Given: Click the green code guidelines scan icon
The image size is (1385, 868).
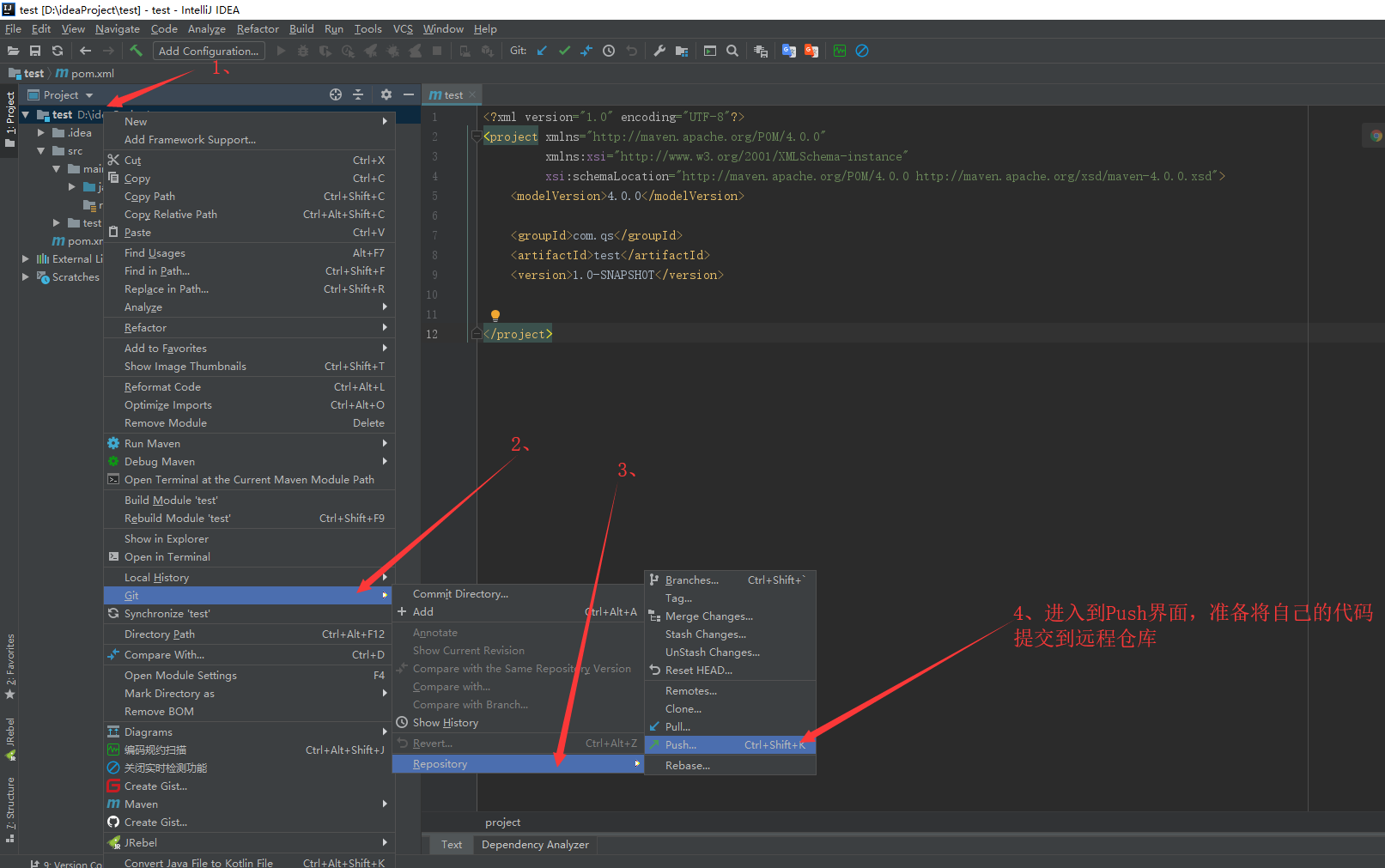Looking at the screenshot, I should click(x=840, y=51).
